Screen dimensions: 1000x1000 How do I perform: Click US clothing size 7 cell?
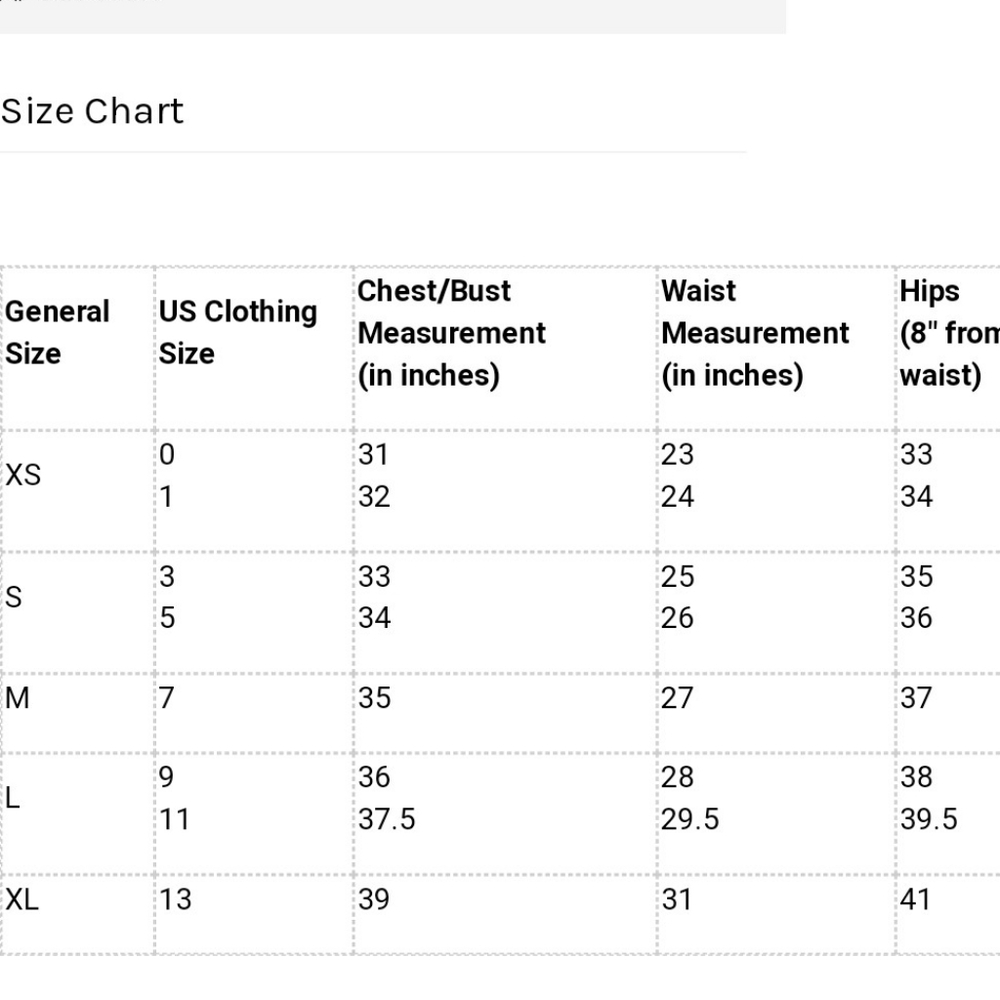click(166, 698)
